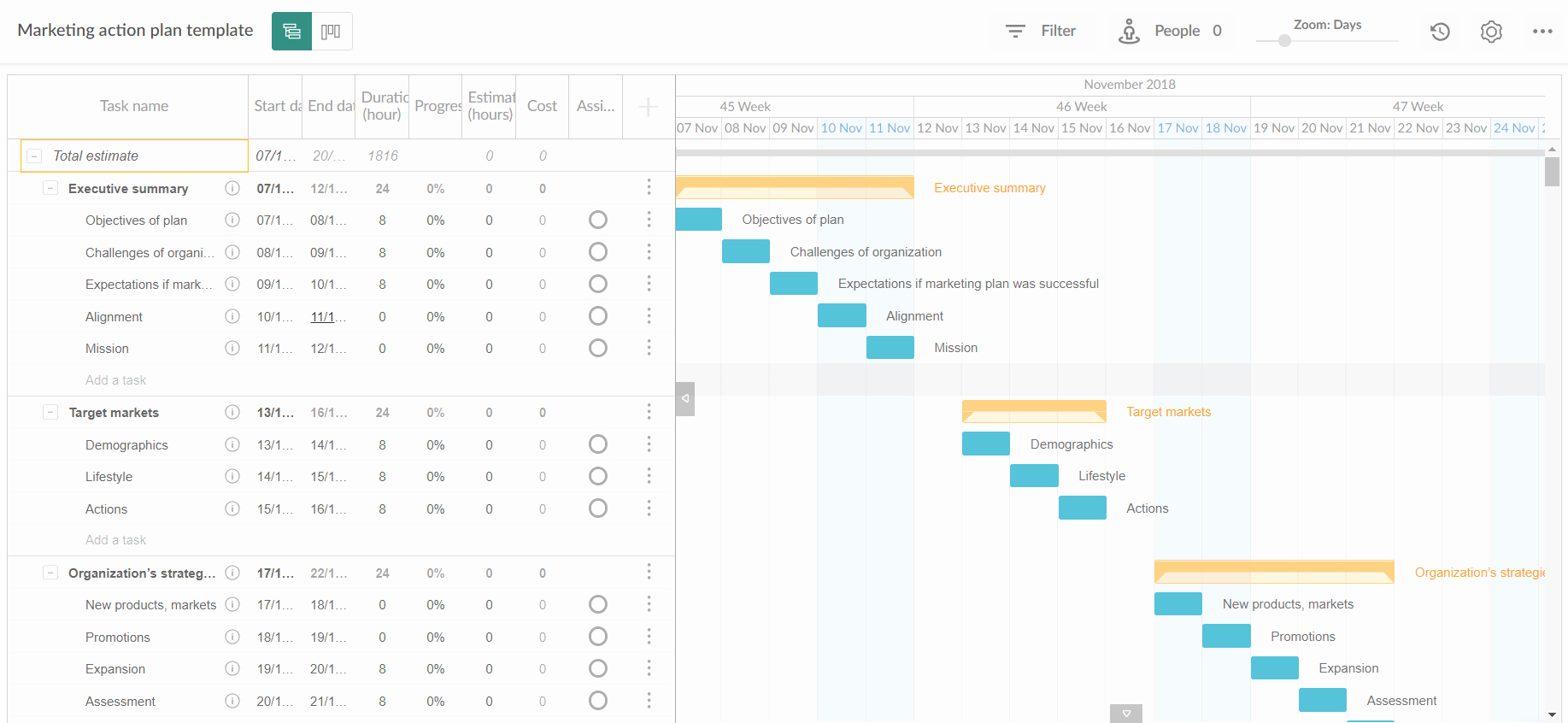The image size is (1568, 723).
Task: Assign someone to Alignment task
Action: [x=598, y=316]
